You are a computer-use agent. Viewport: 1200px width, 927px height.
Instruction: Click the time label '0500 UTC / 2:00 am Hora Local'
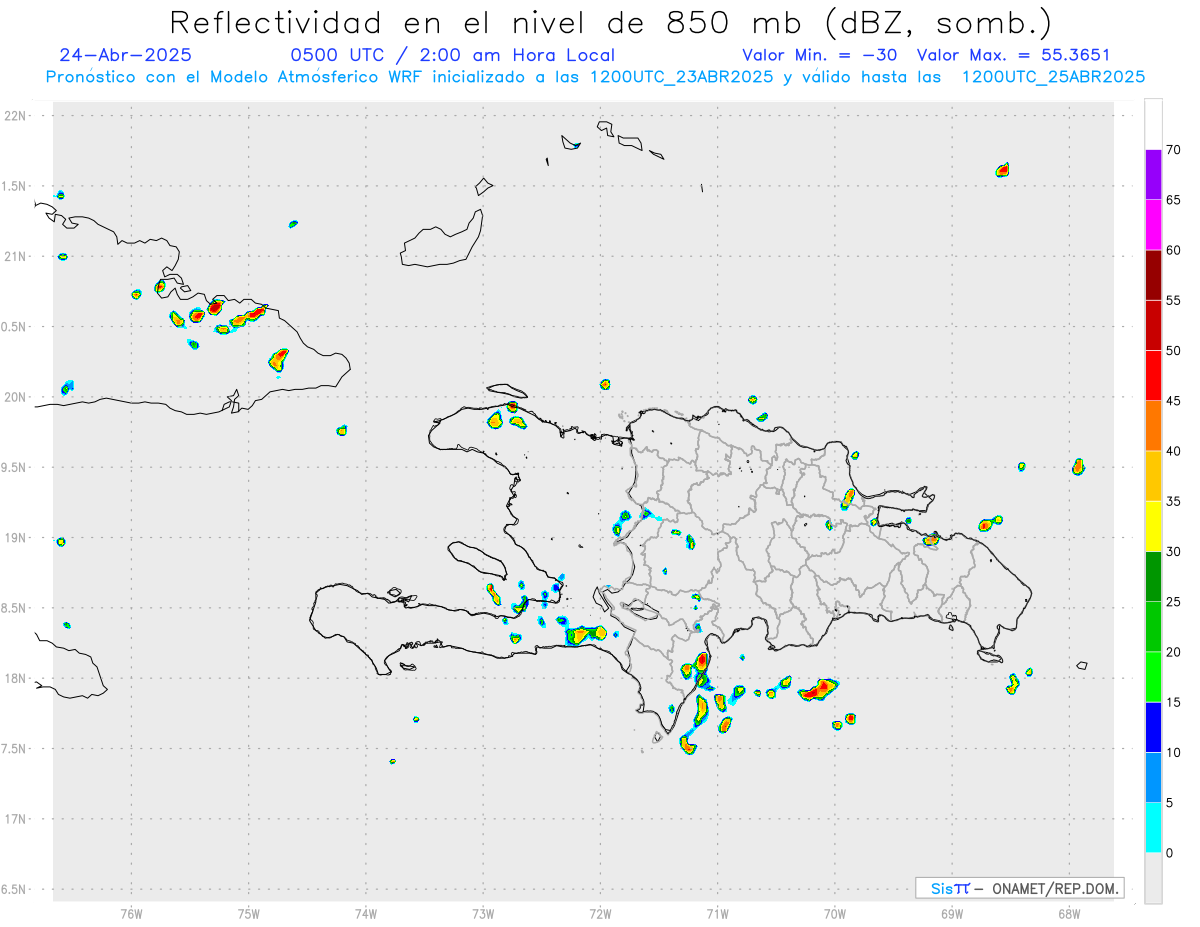(x=452, y=55)
